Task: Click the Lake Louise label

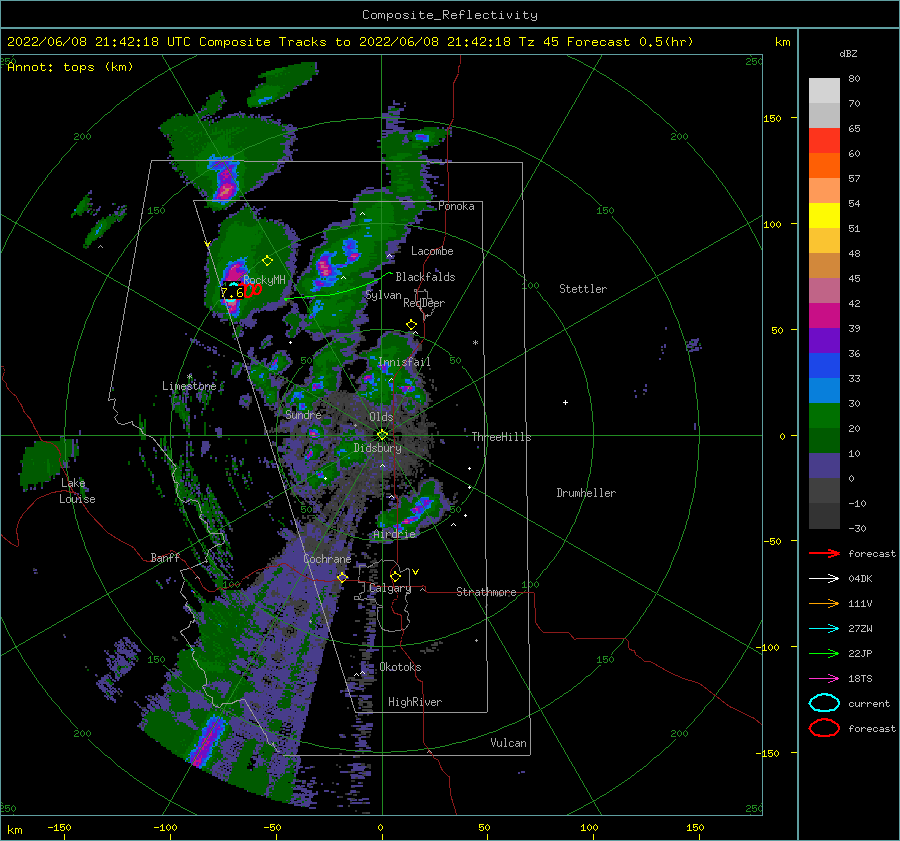Action: (x=77, y=491)
